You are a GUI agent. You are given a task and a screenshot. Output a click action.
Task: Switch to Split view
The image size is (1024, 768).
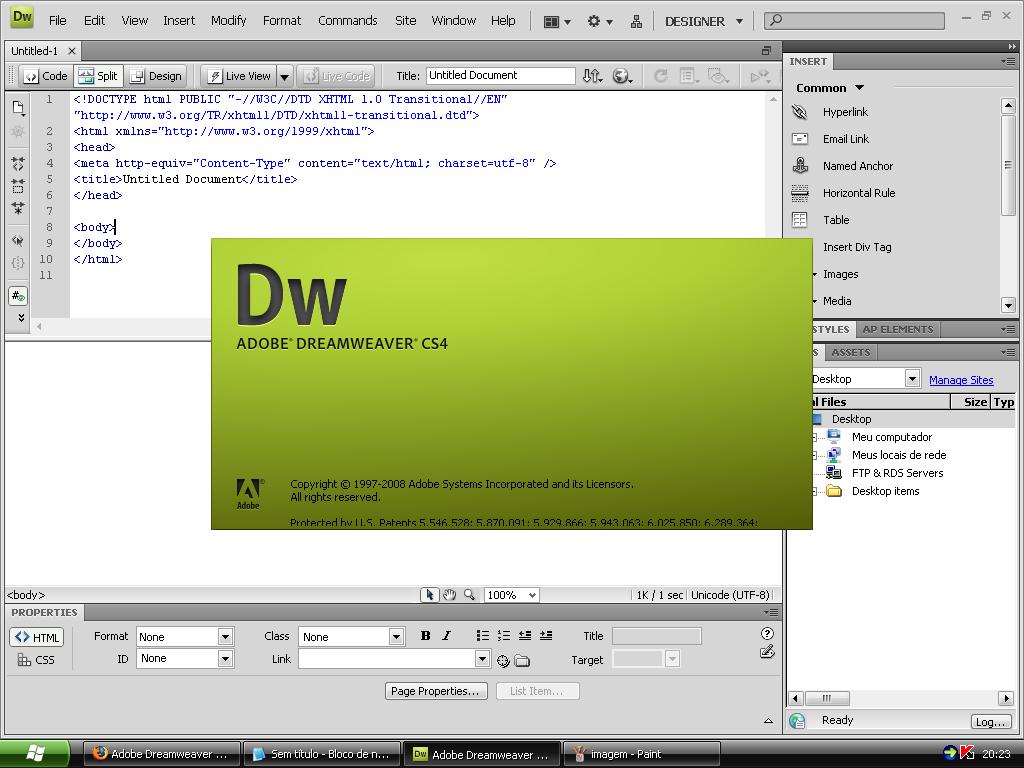[x=98, y=76]
